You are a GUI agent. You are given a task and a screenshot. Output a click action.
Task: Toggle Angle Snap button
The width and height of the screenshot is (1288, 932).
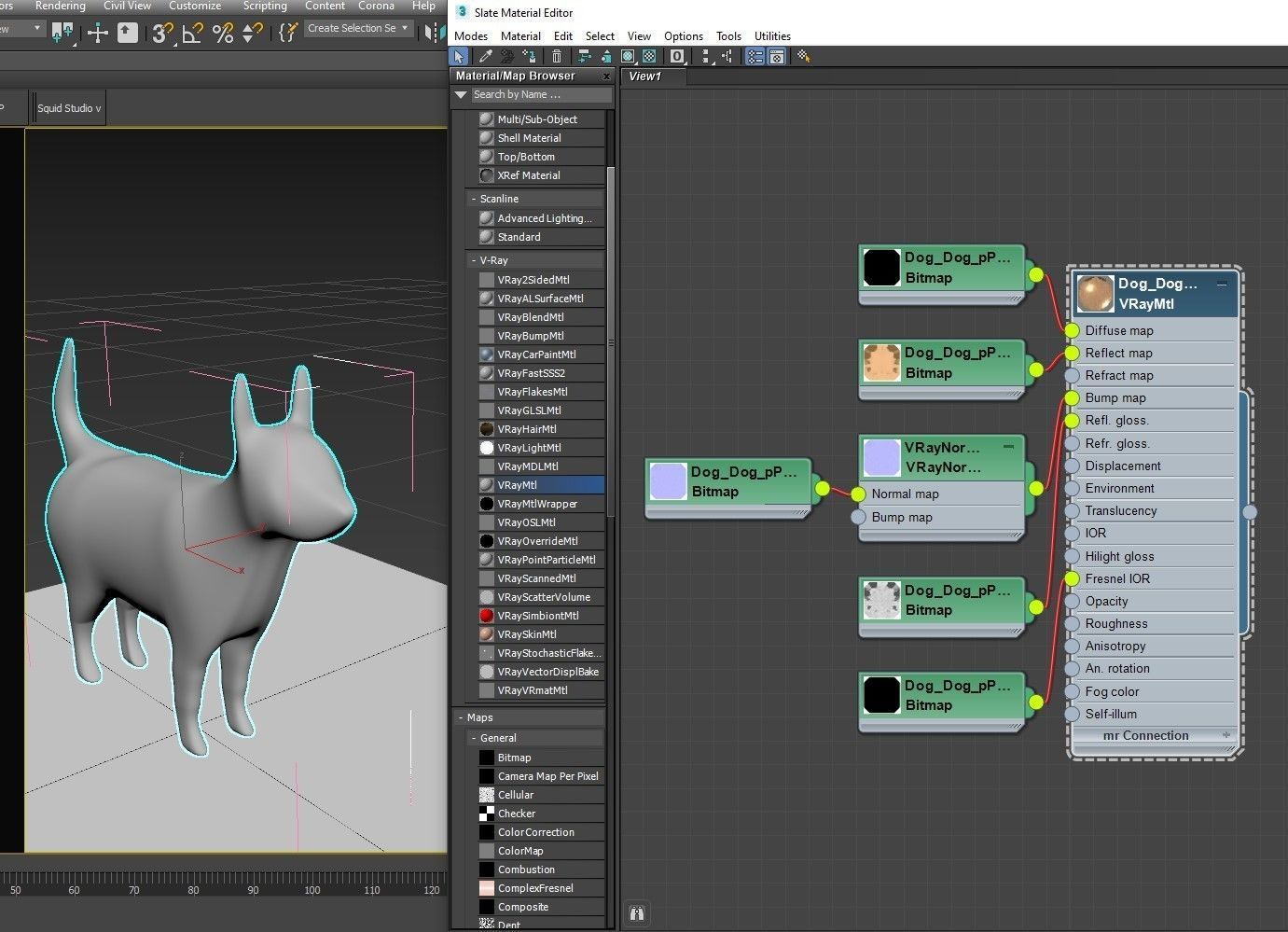[x=193, y=34]
